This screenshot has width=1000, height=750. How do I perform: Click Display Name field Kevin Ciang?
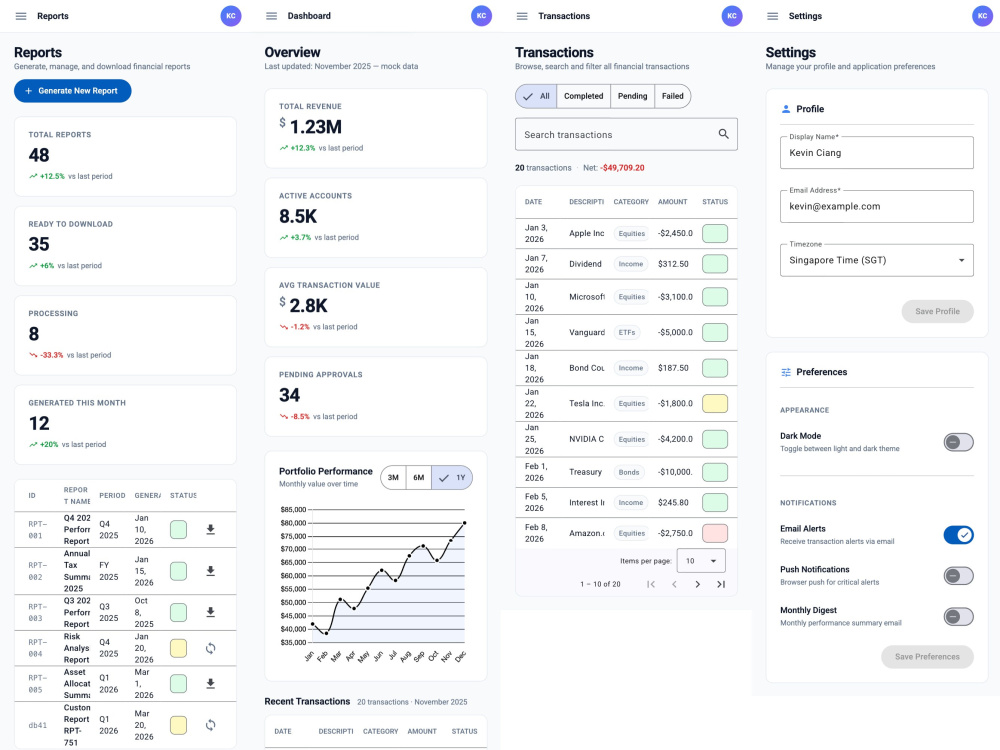tap(876, 153)
